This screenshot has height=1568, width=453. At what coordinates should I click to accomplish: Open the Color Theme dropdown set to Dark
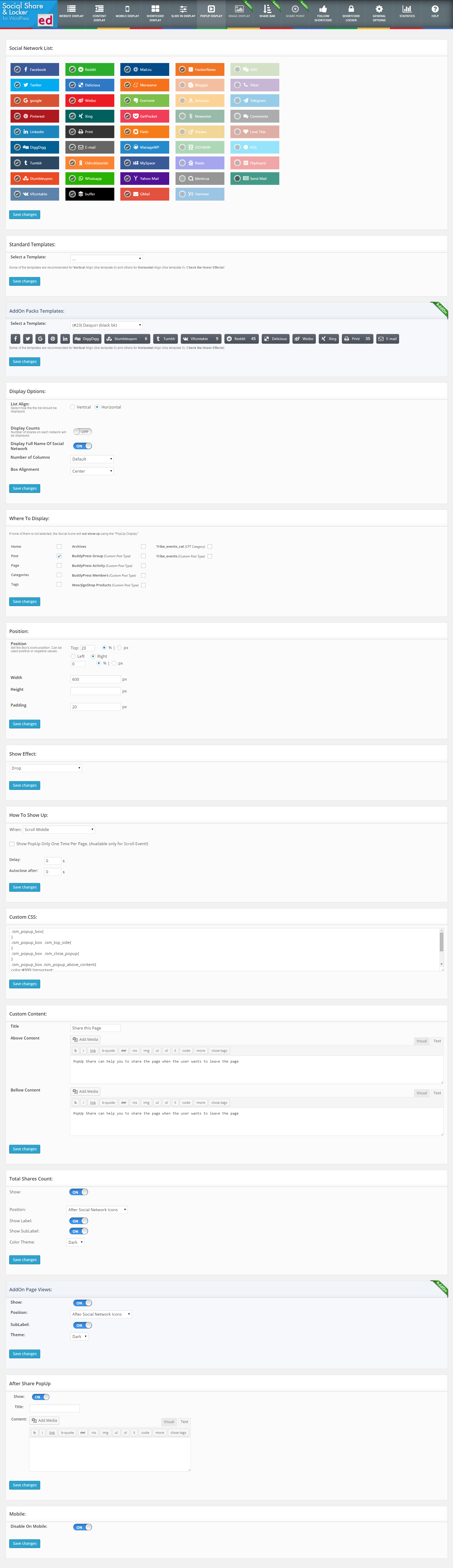click(x=75, y=1242)
